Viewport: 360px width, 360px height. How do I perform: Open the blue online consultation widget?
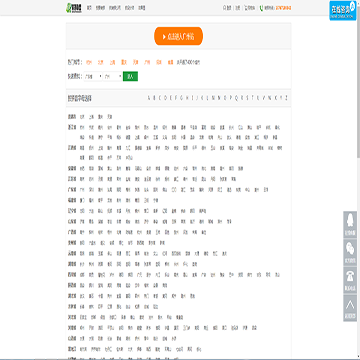[343, 10]
